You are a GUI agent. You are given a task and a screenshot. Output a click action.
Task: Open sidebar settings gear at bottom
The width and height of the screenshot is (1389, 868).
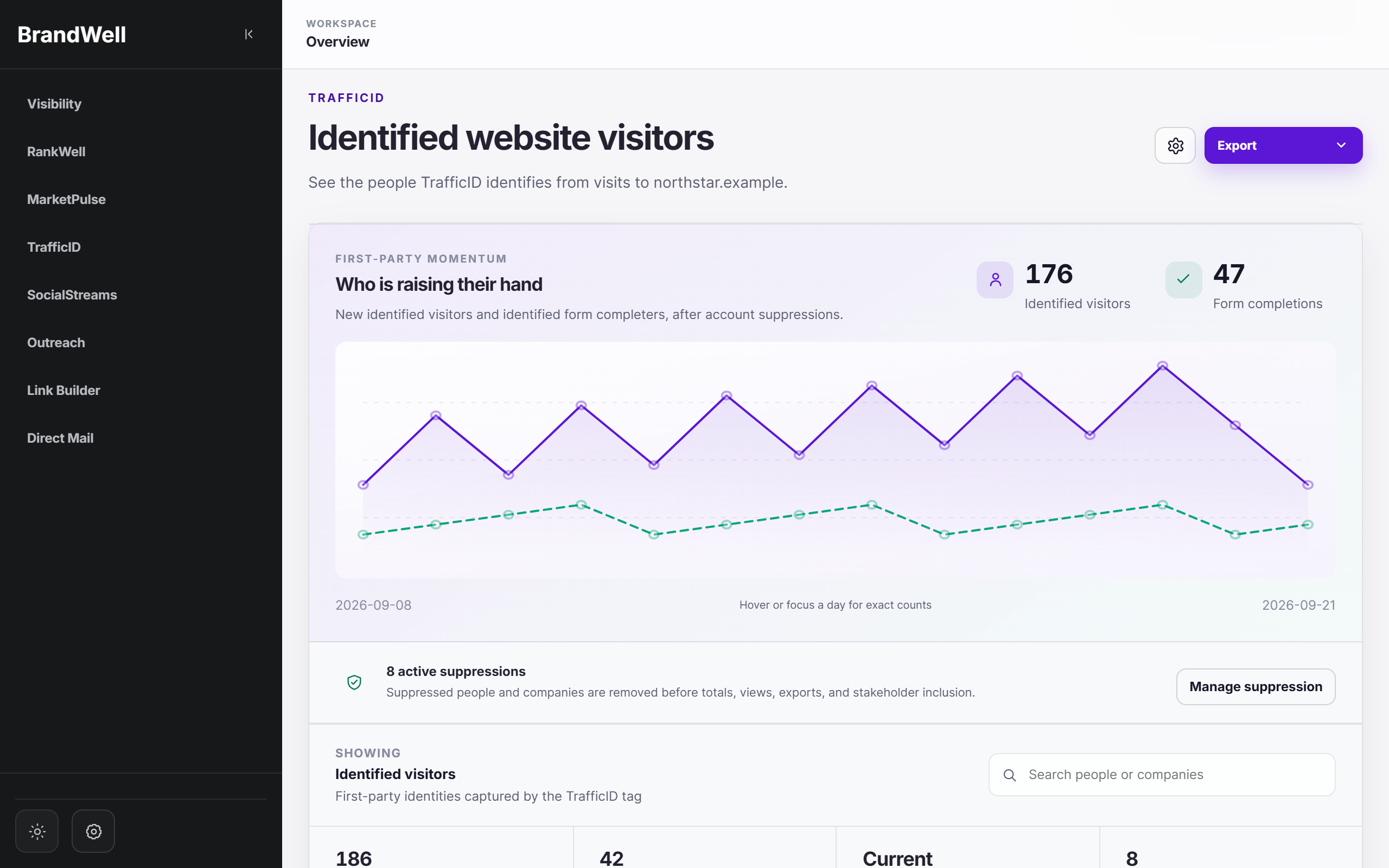pos(93,831)
